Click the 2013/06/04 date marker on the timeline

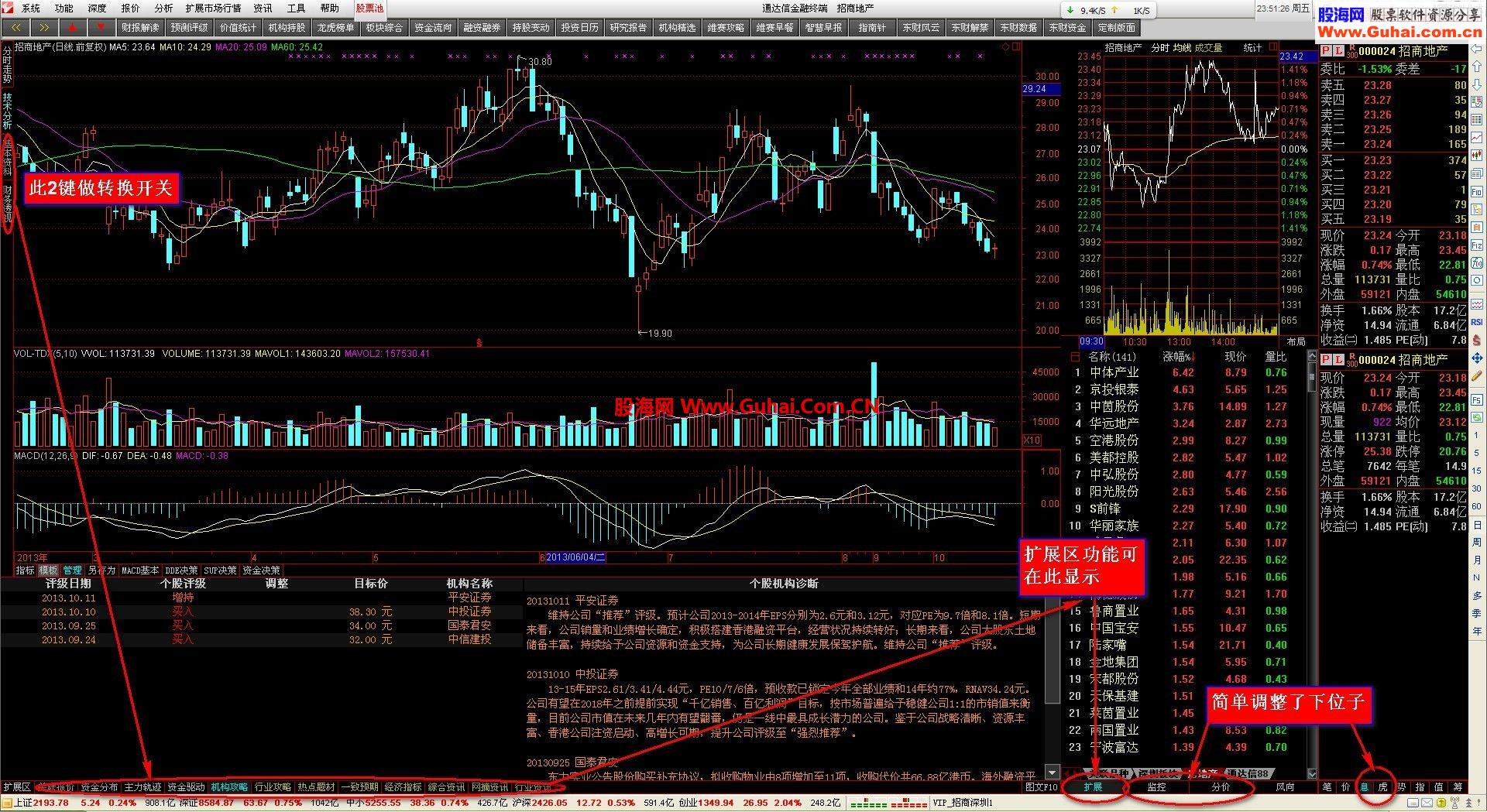coord(576,557)
